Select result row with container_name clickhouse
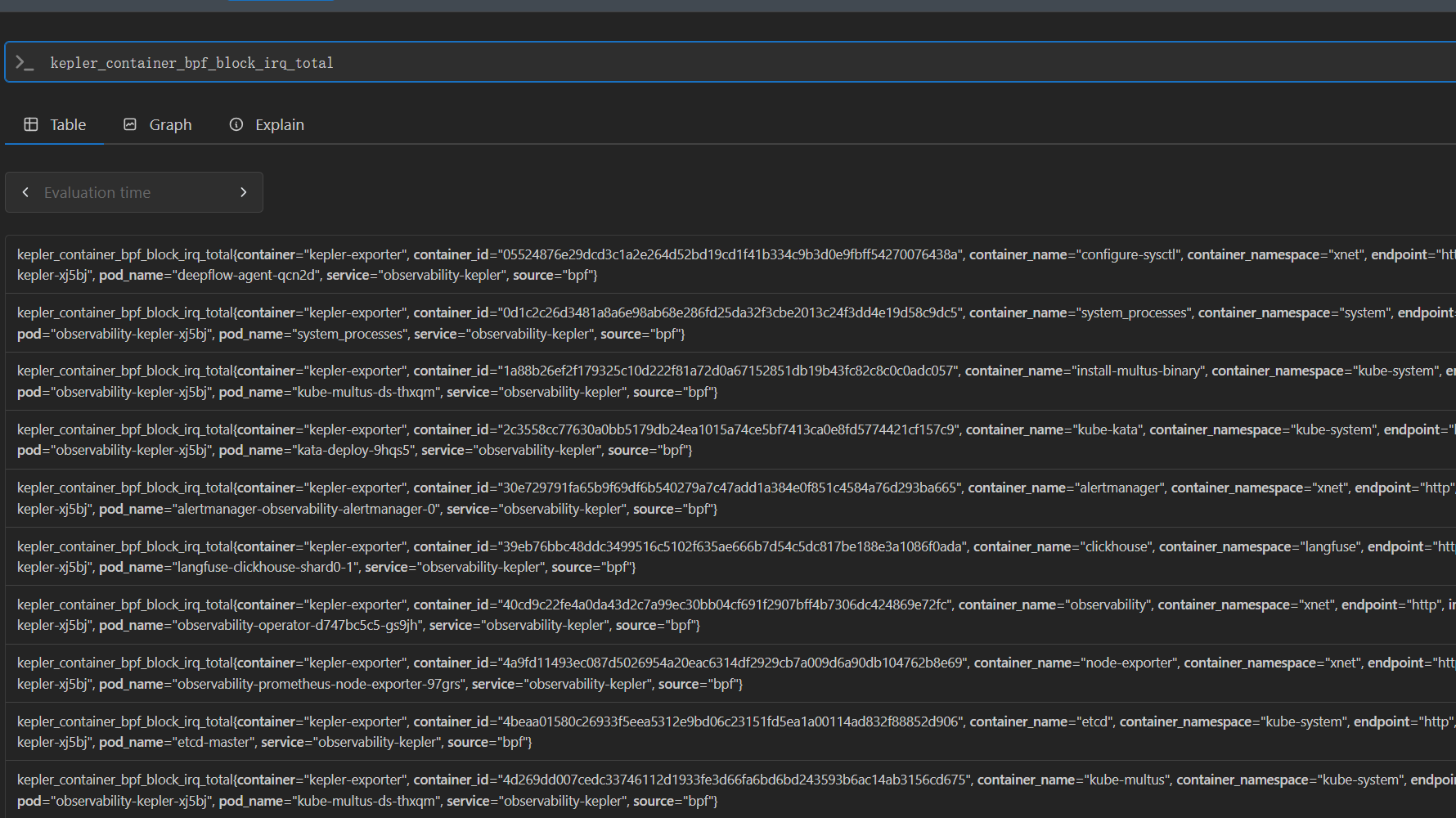Viewport: 1456px width, 818px height. pos(730,556)
